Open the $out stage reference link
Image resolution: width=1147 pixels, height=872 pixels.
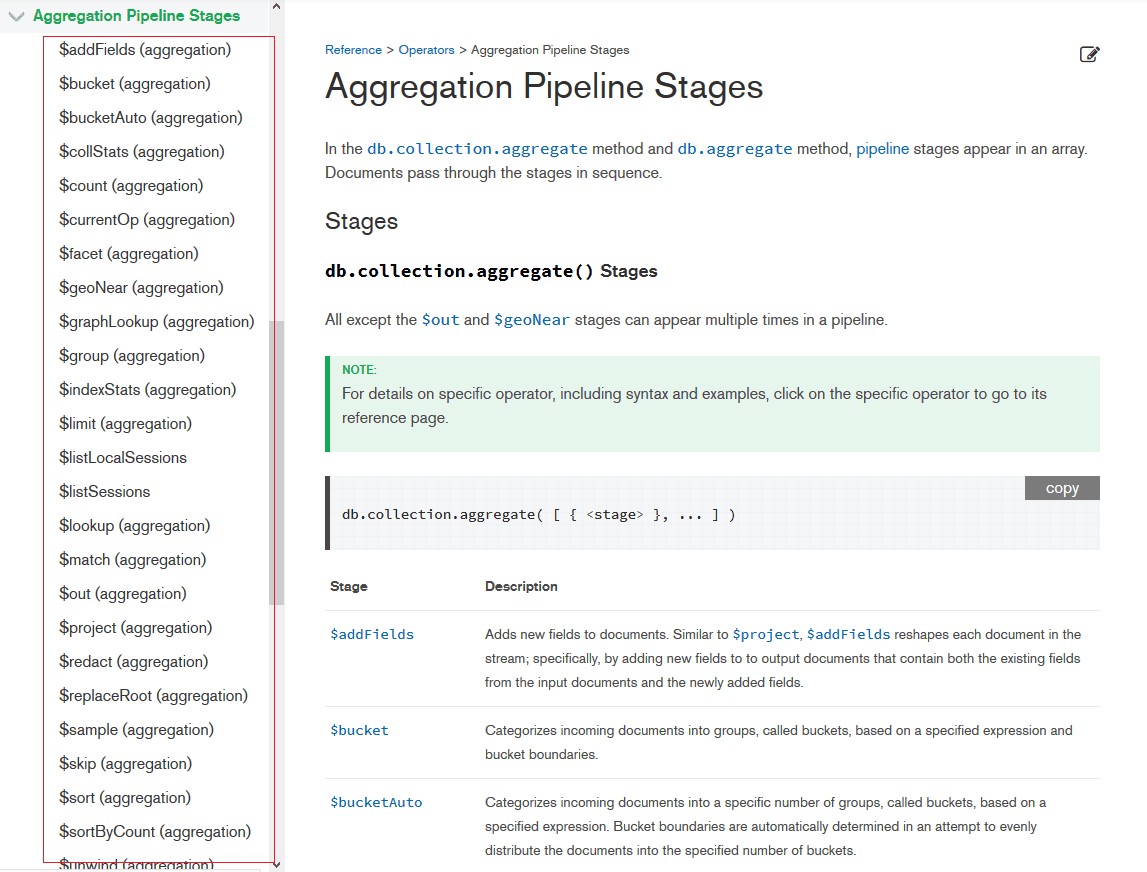pos(440,318)
